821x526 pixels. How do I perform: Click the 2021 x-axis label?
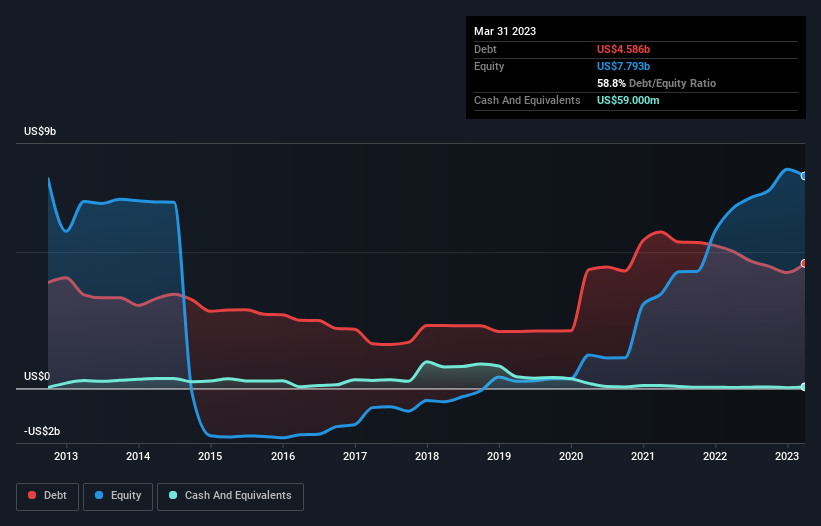[643, 456]
